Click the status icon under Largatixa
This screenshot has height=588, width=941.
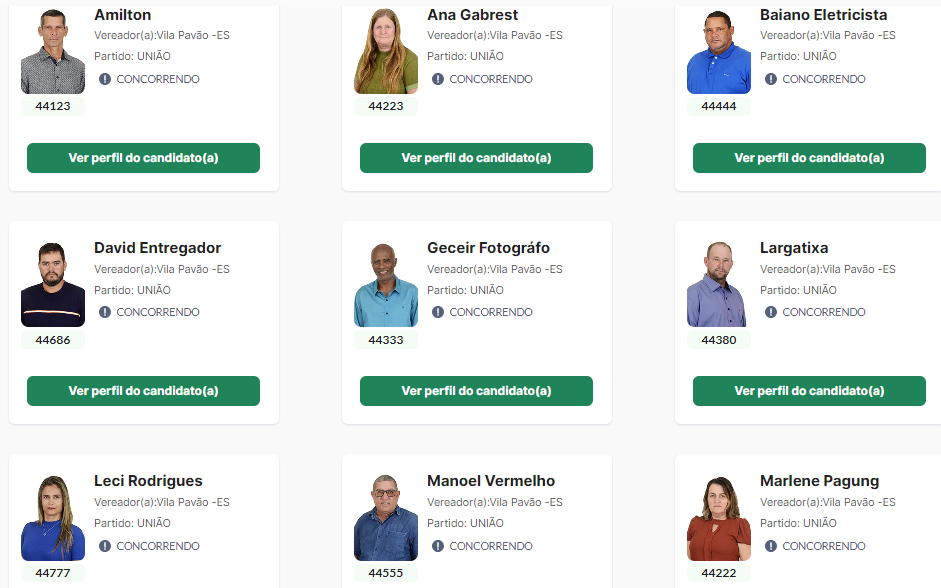pos(771,312)
